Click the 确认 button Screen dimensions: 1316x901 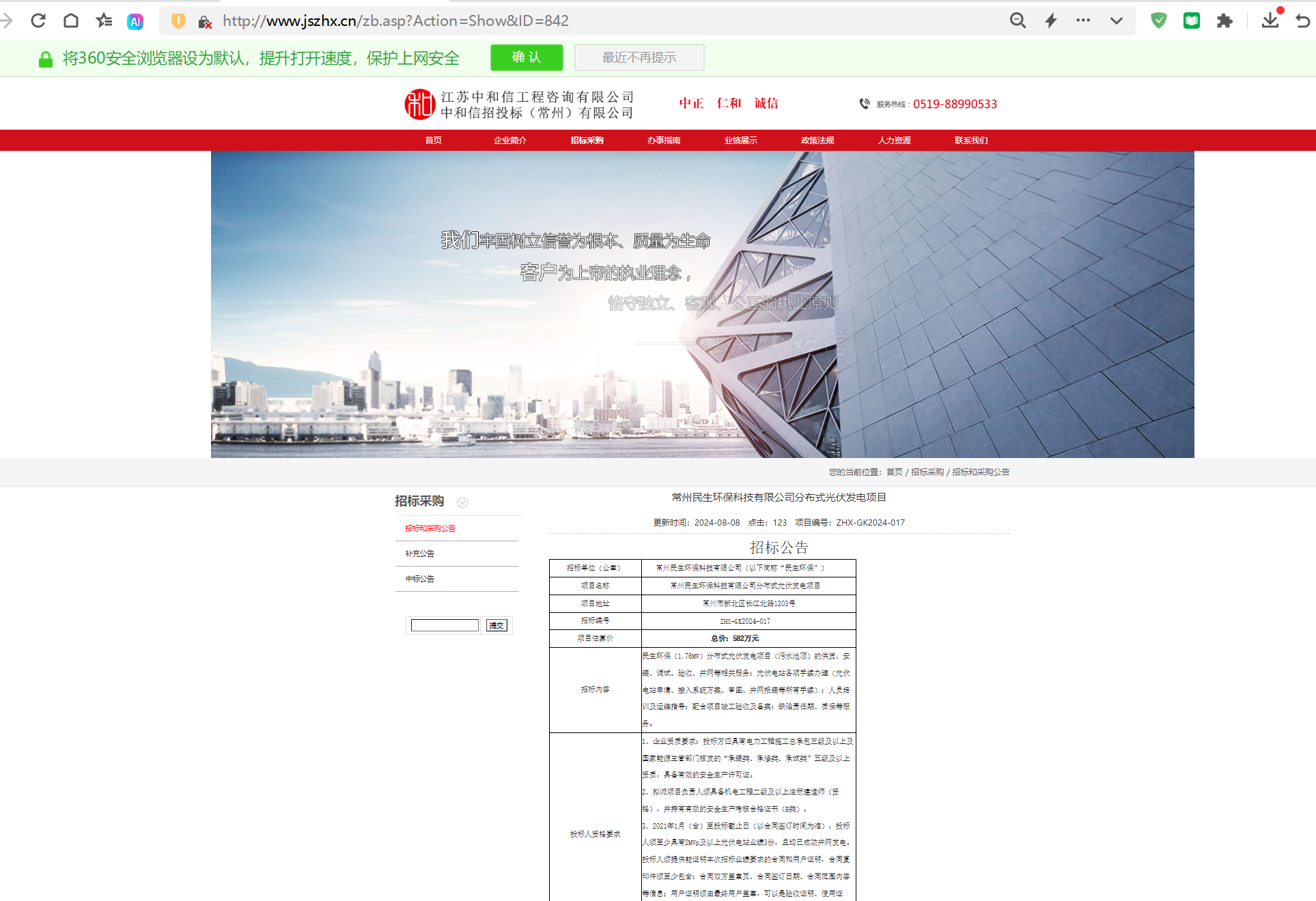coord(527,57)
